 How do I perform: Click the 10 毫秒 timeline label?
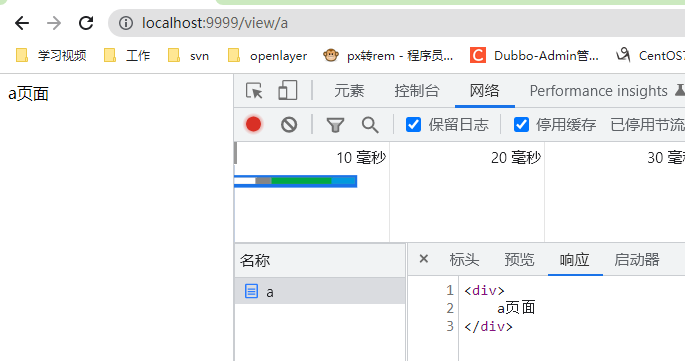pyautogui.click(x=361, y=157)
